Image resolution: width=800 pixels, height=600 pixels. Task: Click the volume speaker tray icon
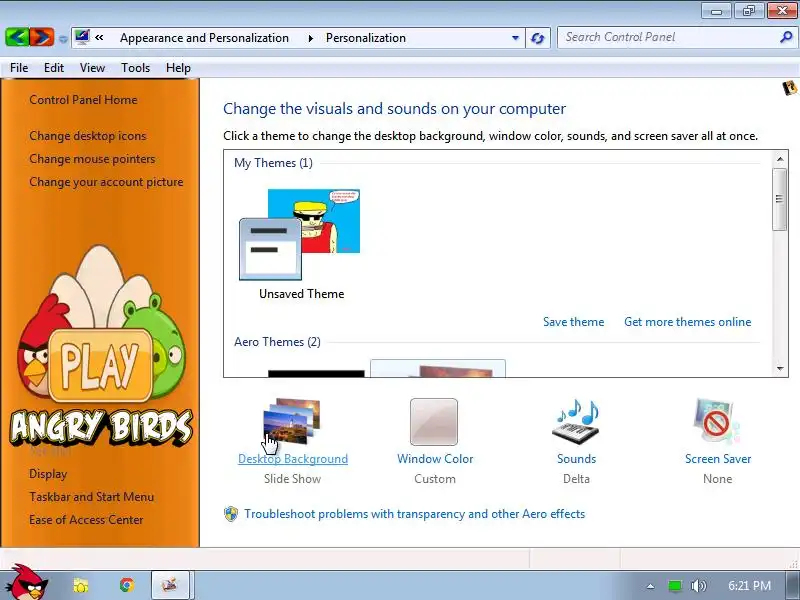click(698, 586)
